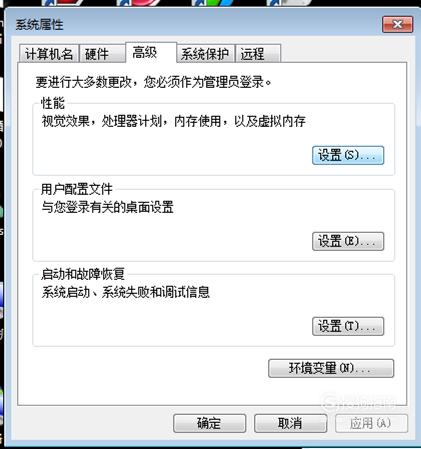The image size is (421, 449).
Task: Open user profiles 设置(E) button
Action: point(348,241)
